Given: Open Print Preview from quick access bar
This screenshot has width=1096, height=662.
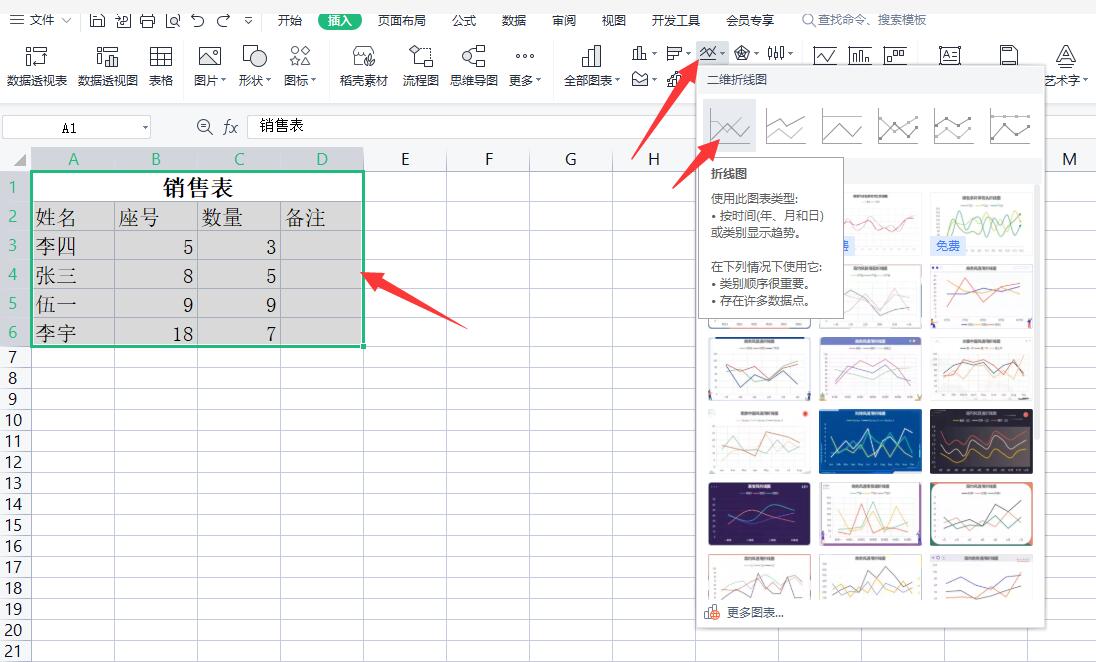Looking at the screenshot, I should 173,21.
